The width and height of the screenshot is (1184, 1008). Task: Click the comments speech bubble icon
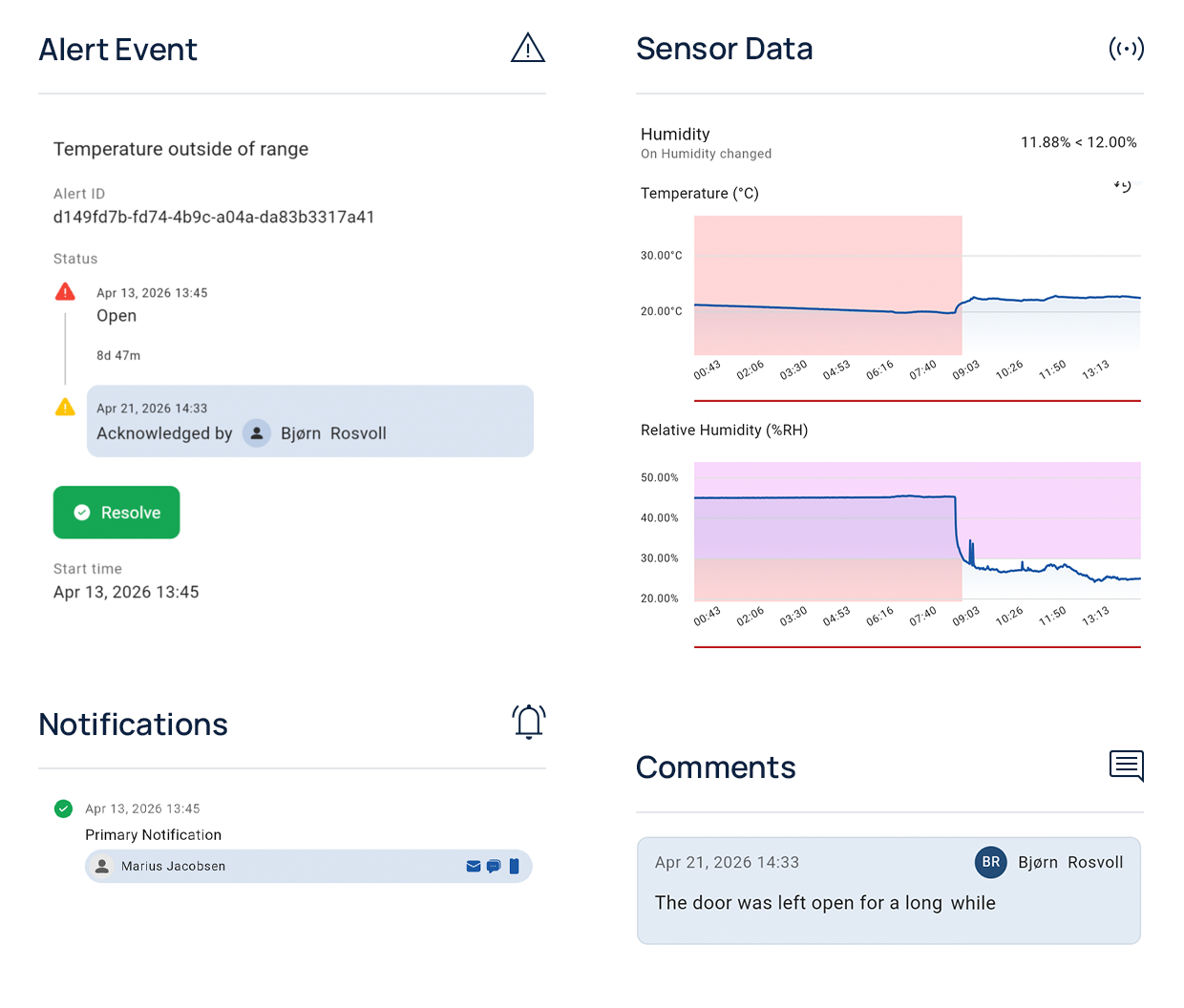coord(1126,766)
